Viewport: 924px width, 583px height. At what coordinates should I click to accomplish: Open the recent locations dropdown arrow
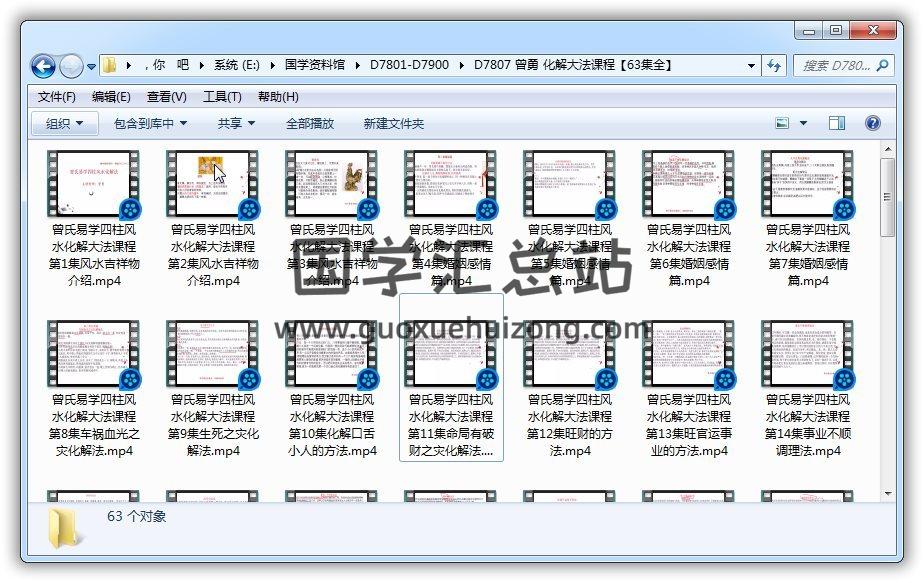pyautogui.click(x=91, y=67)
